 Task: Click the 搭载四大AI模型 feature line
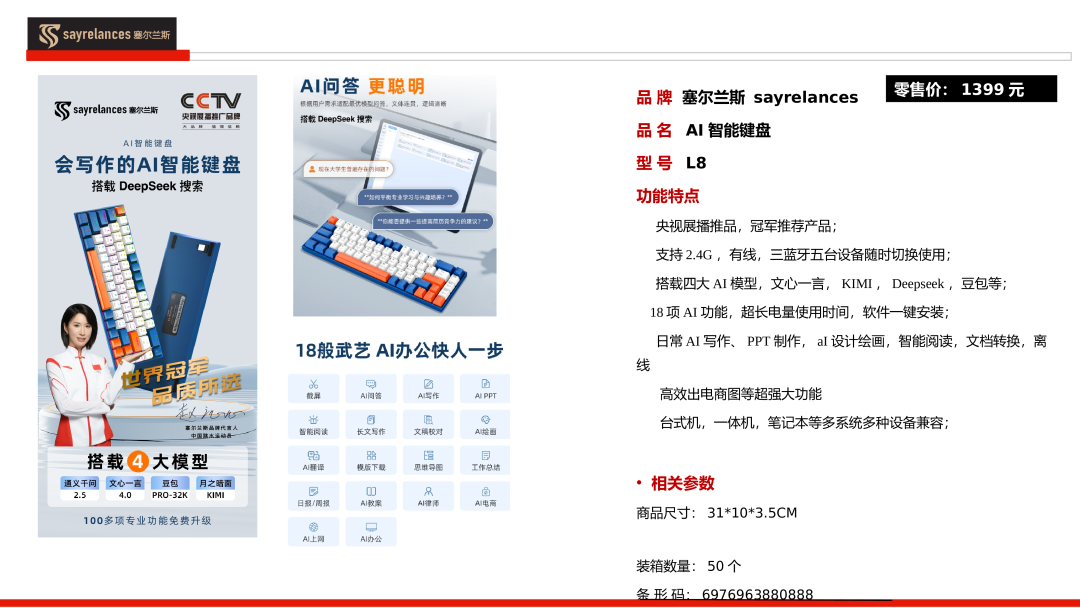click(x=831, y=284)
